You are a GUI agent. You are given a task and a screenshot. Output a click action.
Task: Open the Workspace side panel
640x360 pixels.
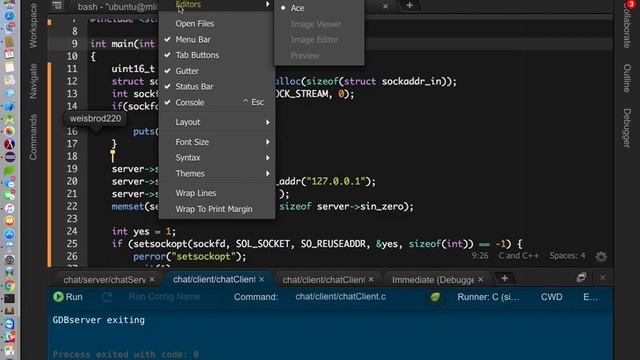(33, 25)
